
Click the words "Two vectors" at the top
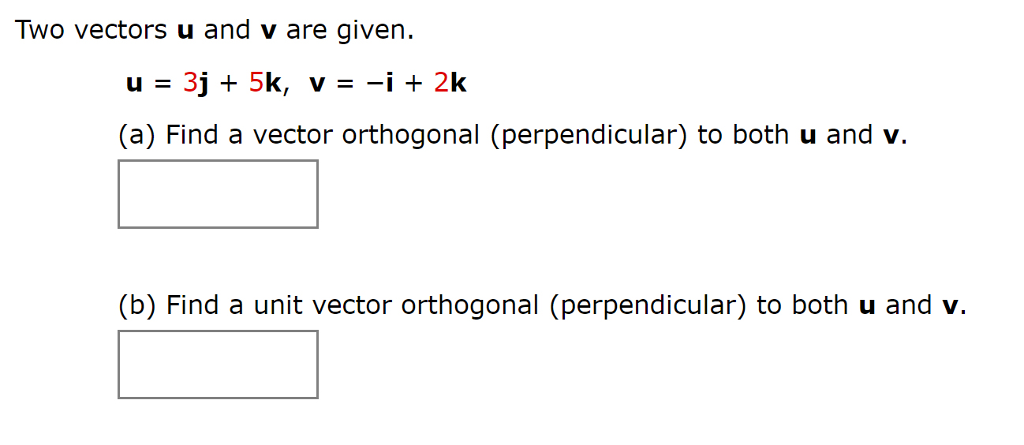[x=91, y=30]
